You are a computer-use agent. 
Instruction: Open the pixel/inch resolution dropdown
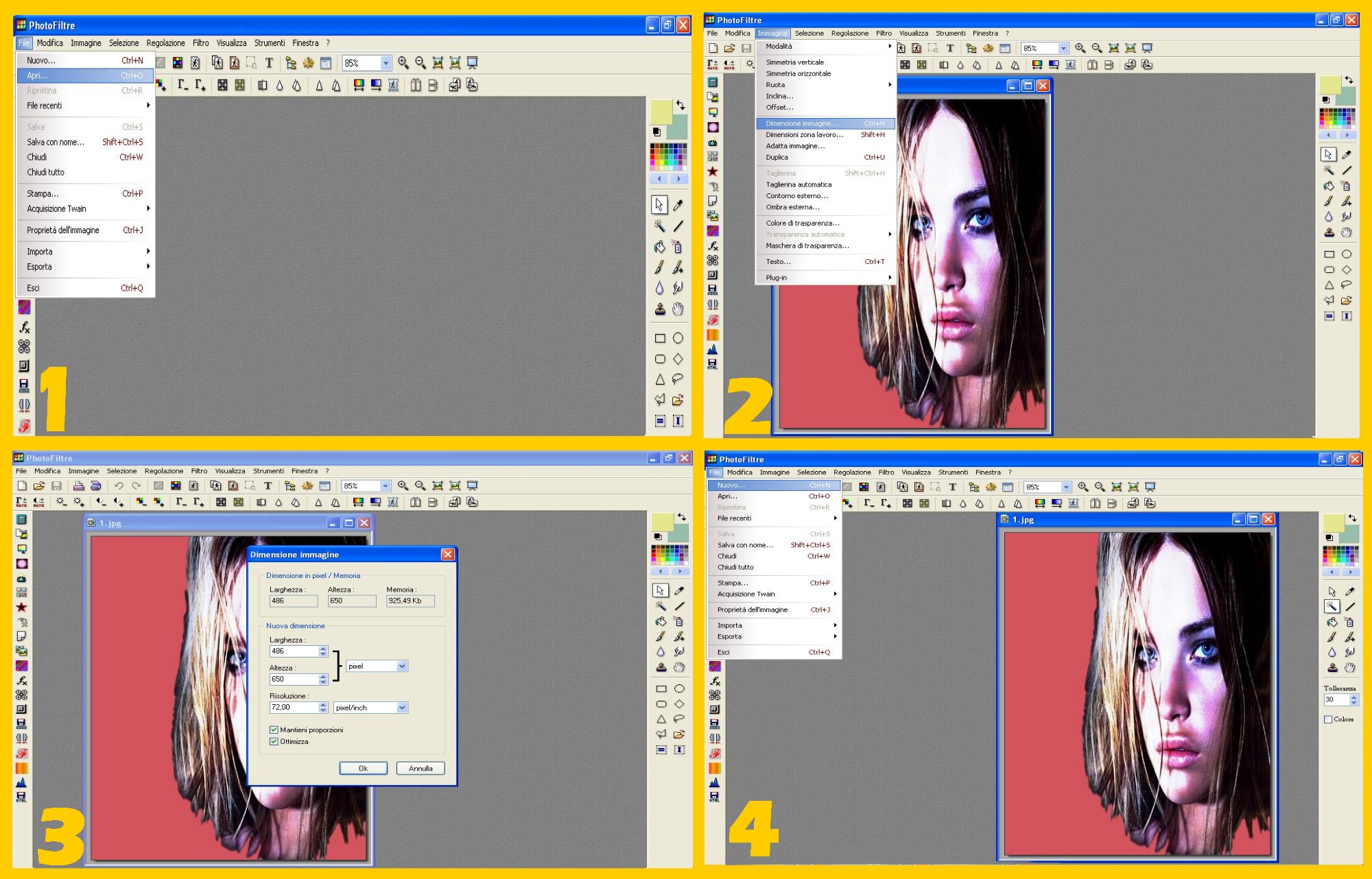coord(402,707)
